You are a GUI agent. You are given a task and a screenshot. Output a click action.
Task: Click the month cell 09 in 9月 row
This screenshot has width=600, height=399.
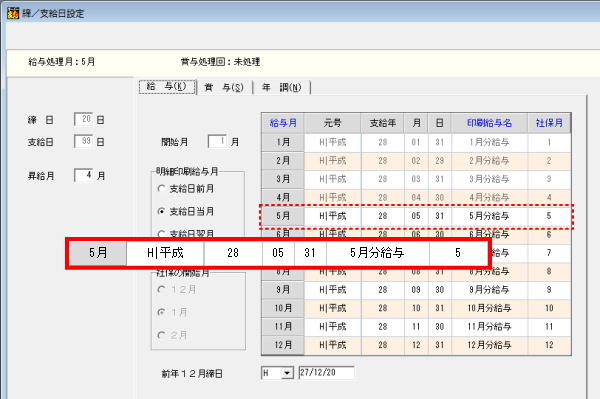(x=416, y=290)
